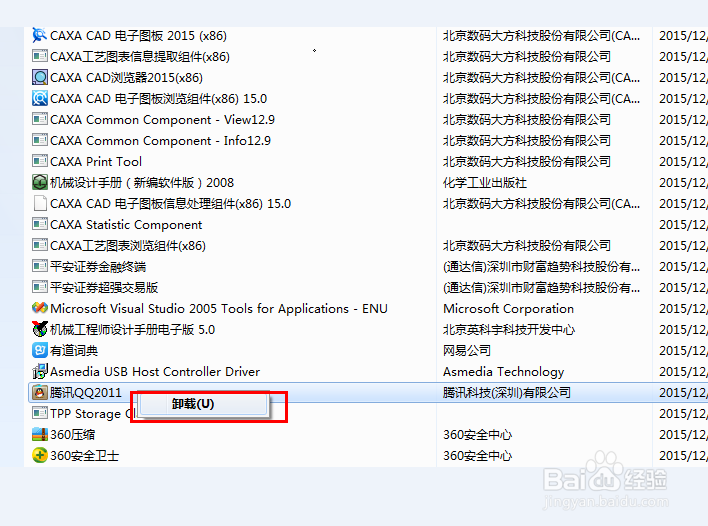Viewport: 708px width, 526px height.
Task: Click publisher 腾讯科技(深圳)有限公司
Action: 507,393
